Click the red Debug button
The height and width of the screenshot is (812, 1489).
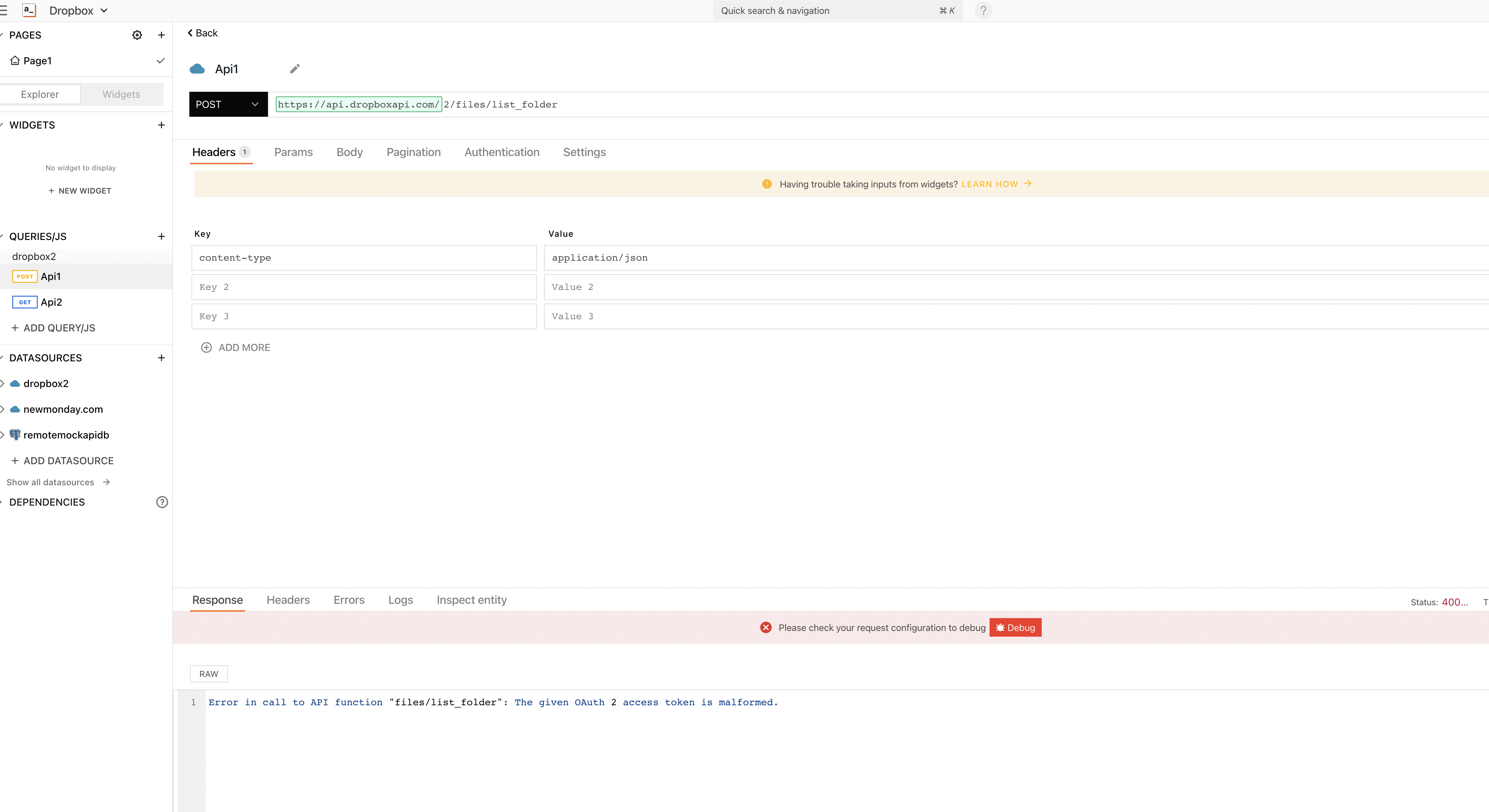1015,628
